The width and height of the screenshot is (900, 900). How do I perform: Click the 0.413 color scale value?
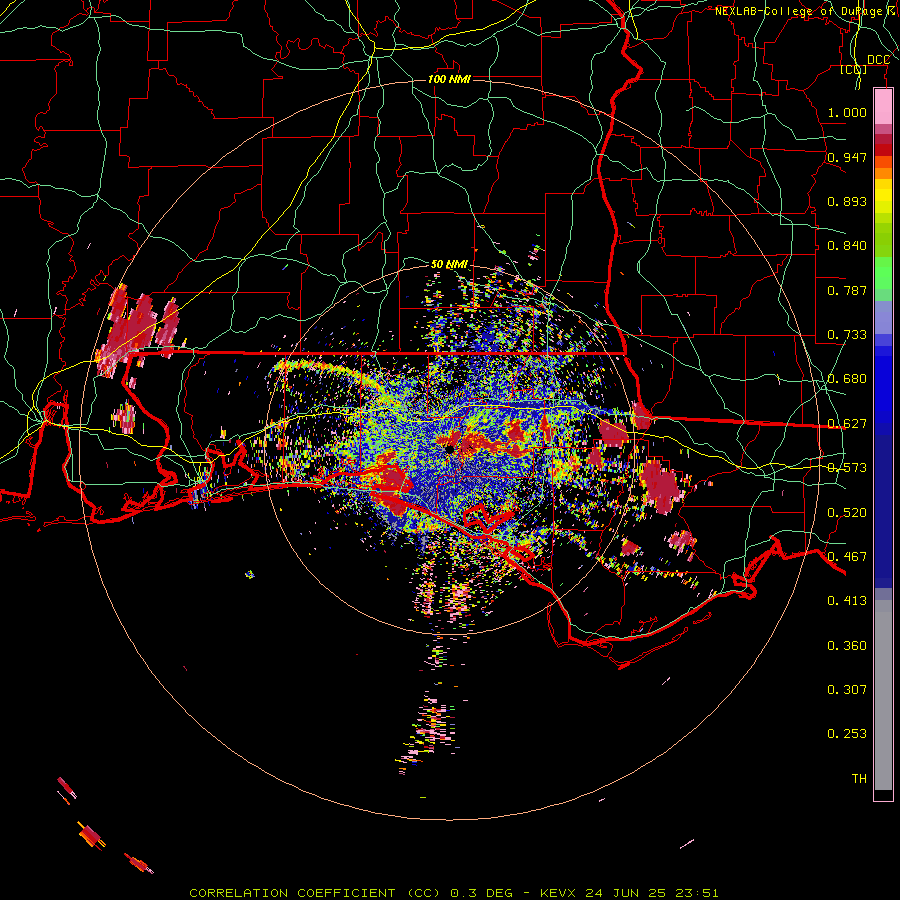pyautogui.click(x=847, y=601)
